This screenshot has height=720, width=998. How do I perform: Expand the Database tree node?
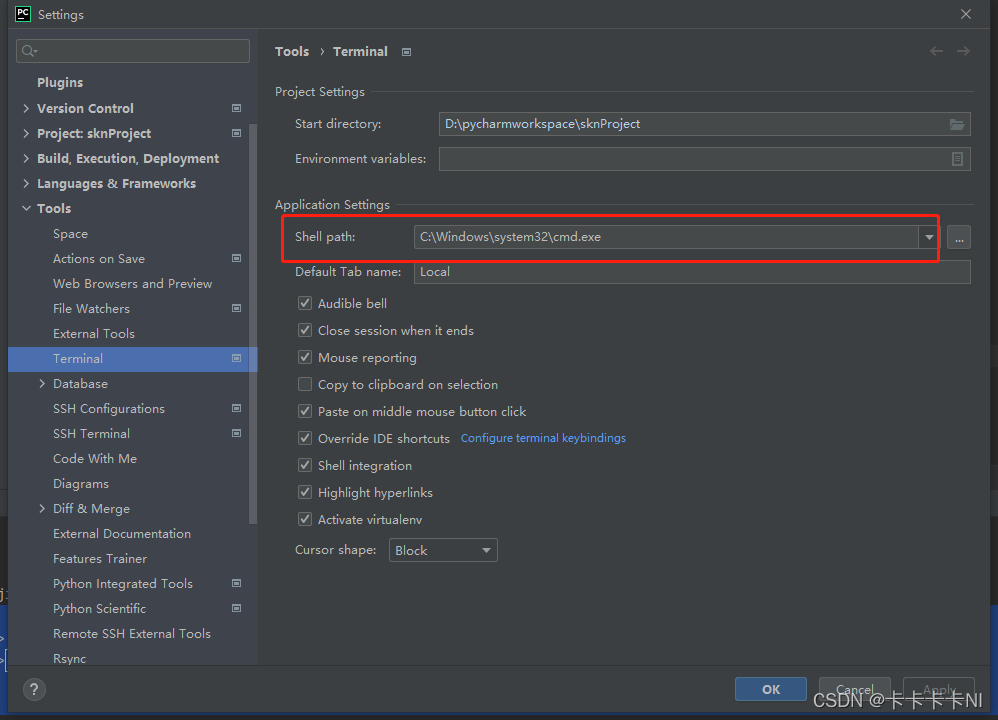coord(41,383)
